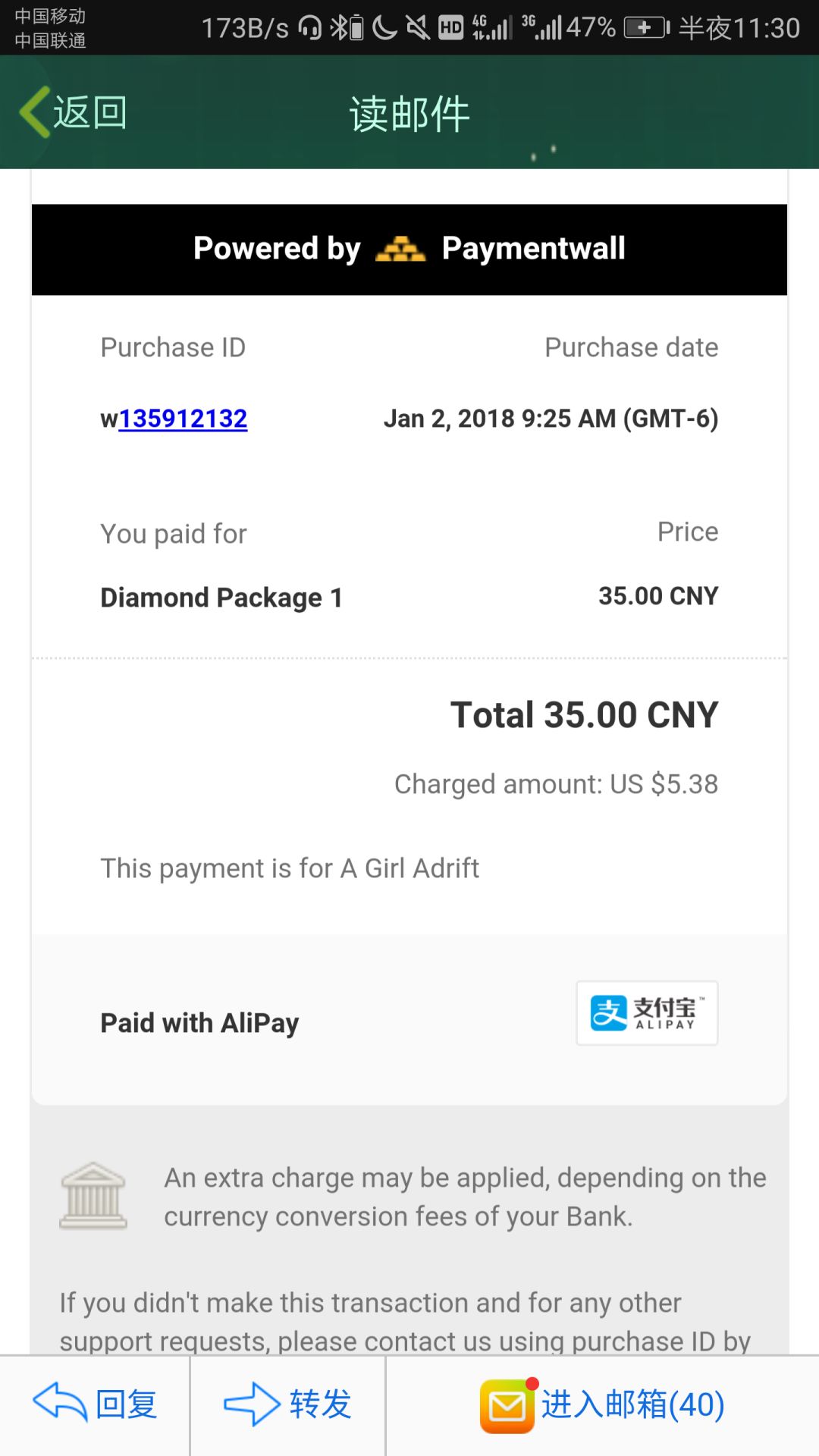This screenshot has width=819, height=1456.
Task: Tap the orange mailbox envelope icon
Action: 507,1406
